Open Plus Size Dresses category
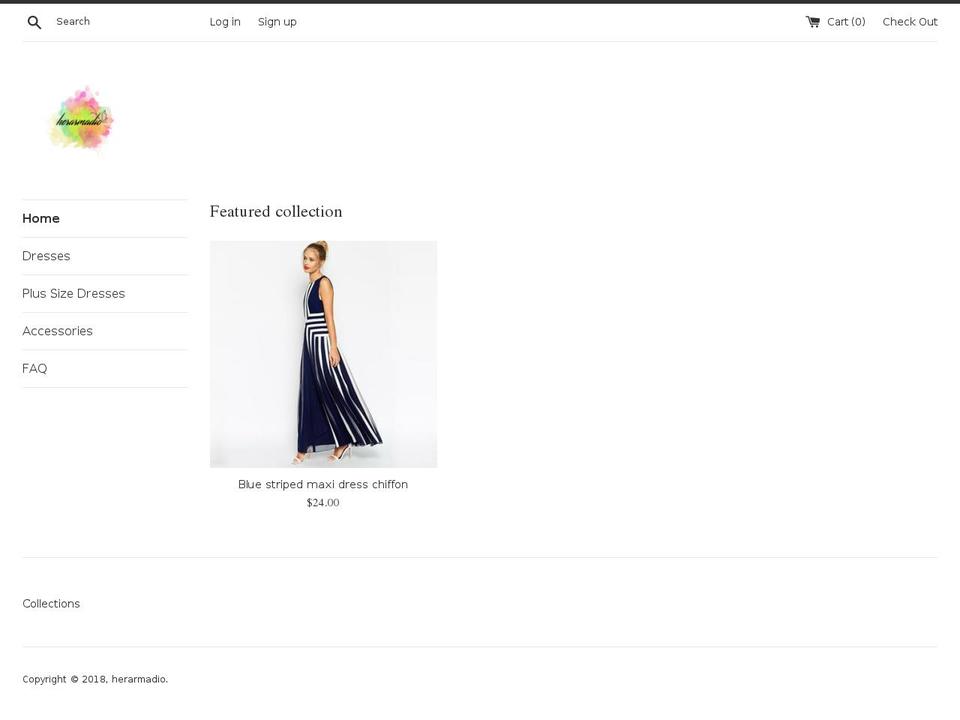The image size is (960, 720). tap(73, 293)
